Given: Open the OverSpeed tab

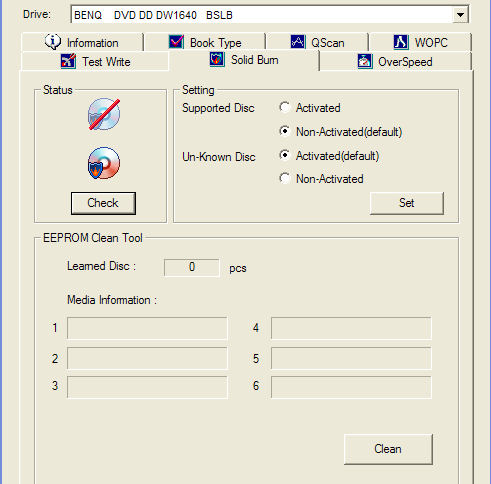Looking at the screenshot, I should 395,61.
